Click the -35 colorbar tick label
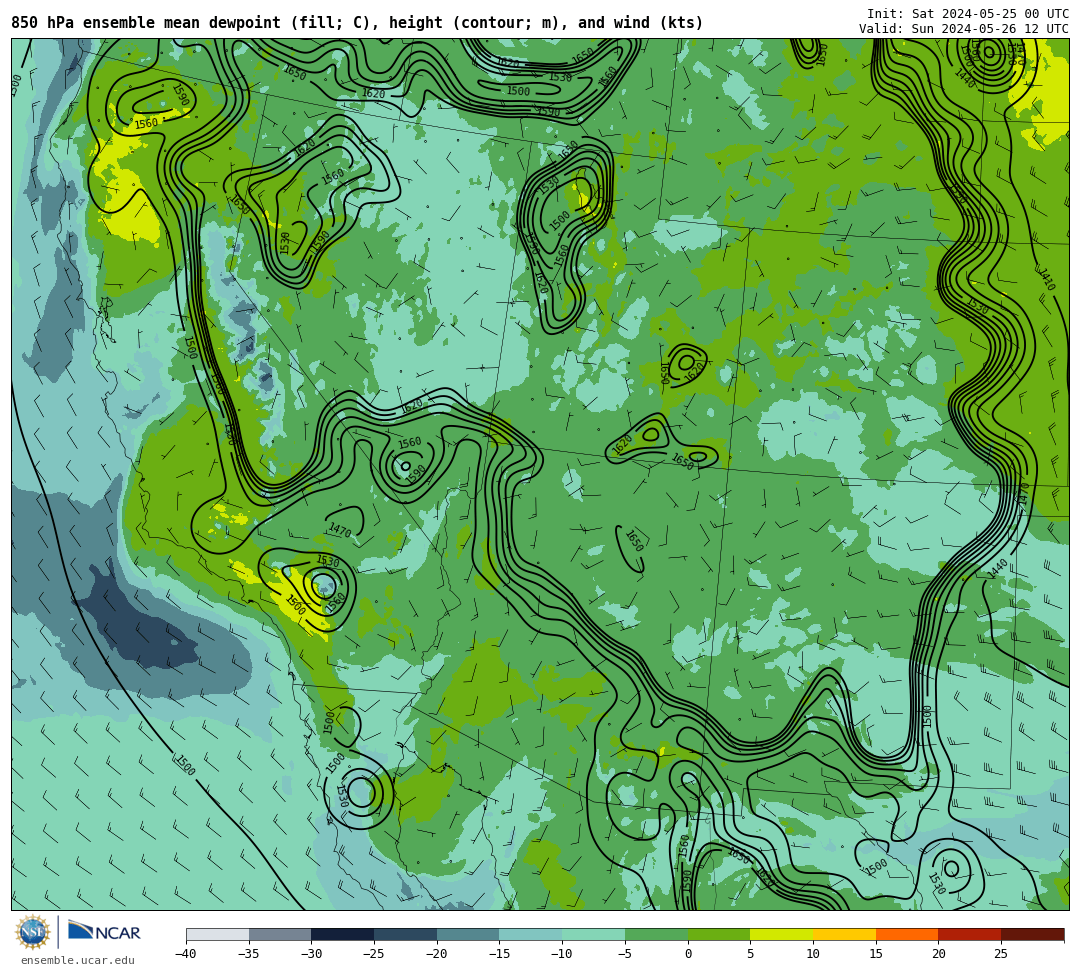The image size is (1080, 973). coord(248,954)
